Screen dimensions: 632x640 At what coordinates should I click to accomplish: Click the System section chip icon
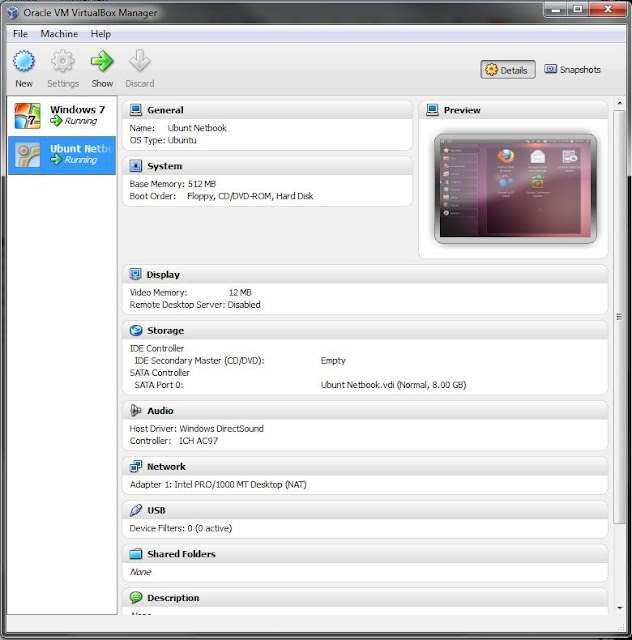tap(136, 166)
